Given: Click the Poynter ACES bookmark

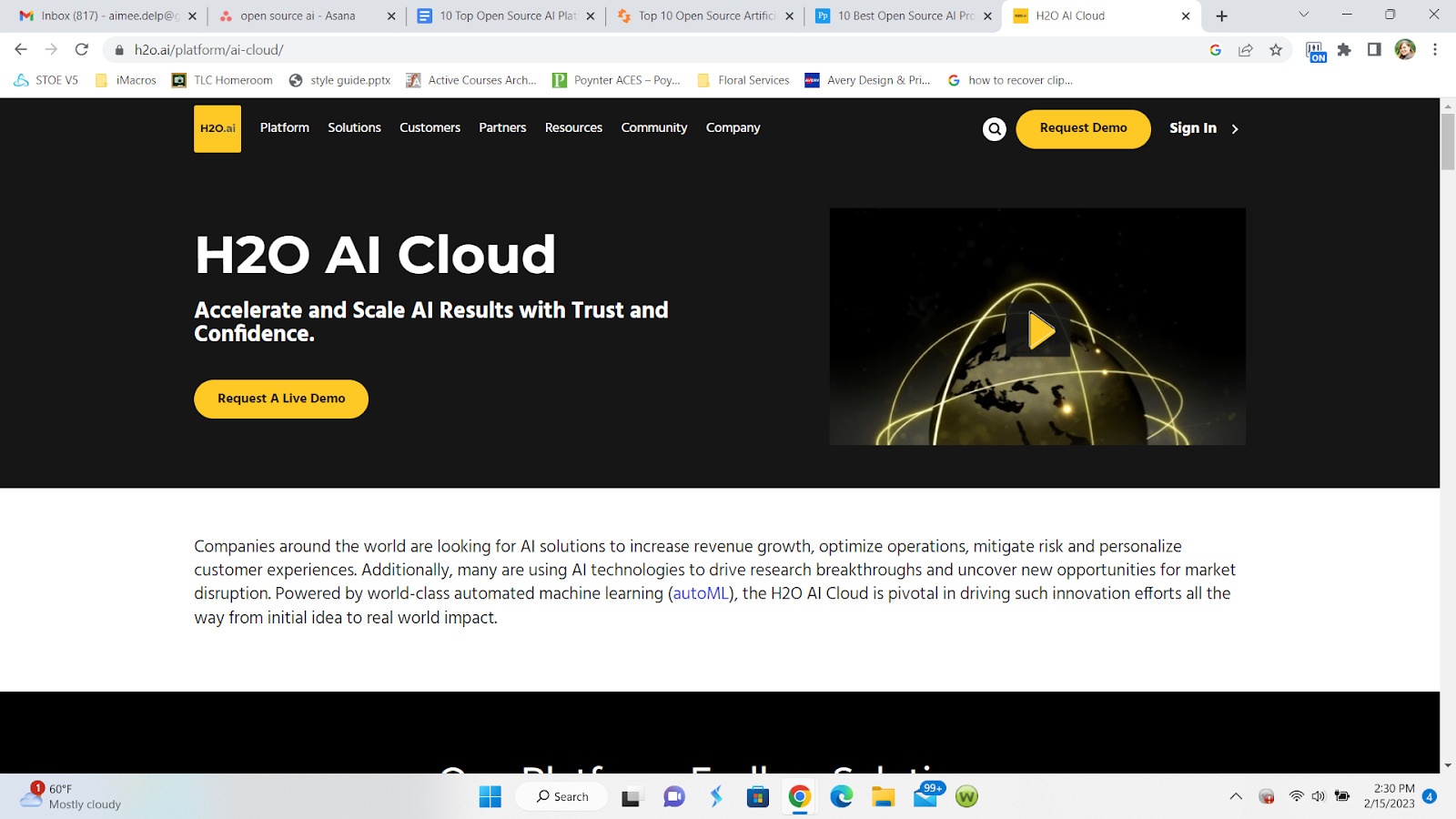Looking at the screenshot, I should tap(618, 80).
